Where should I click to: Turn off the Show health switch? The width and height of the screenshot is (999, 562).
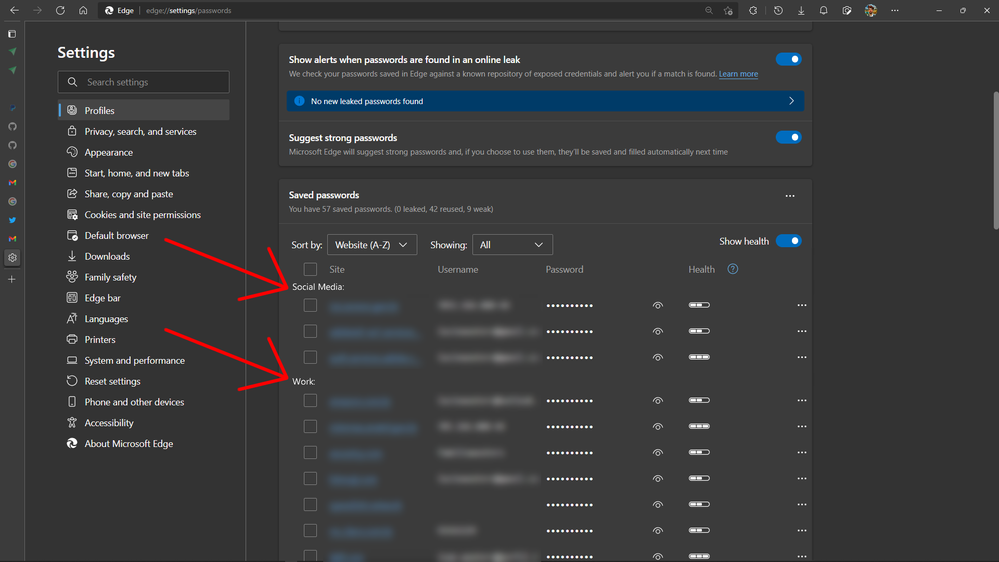click(x=788, y=241)
